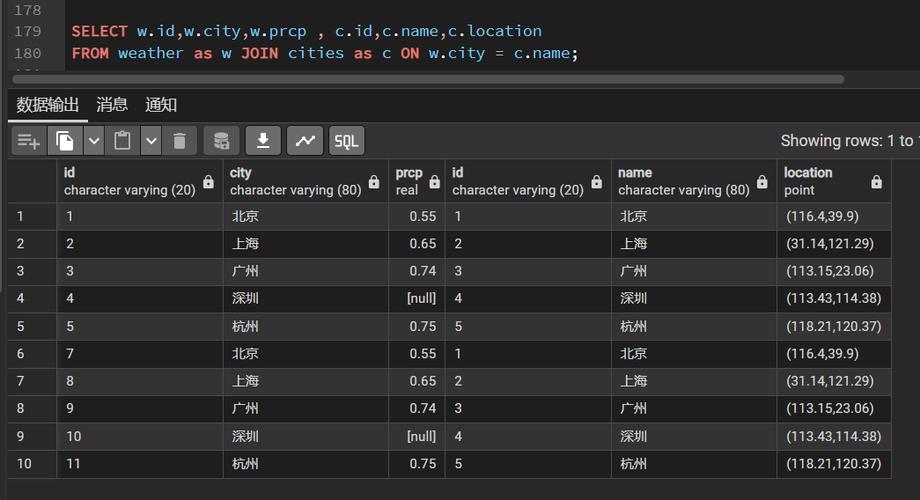
Task: Click the location point column header
Action: [x=834, y=181]
